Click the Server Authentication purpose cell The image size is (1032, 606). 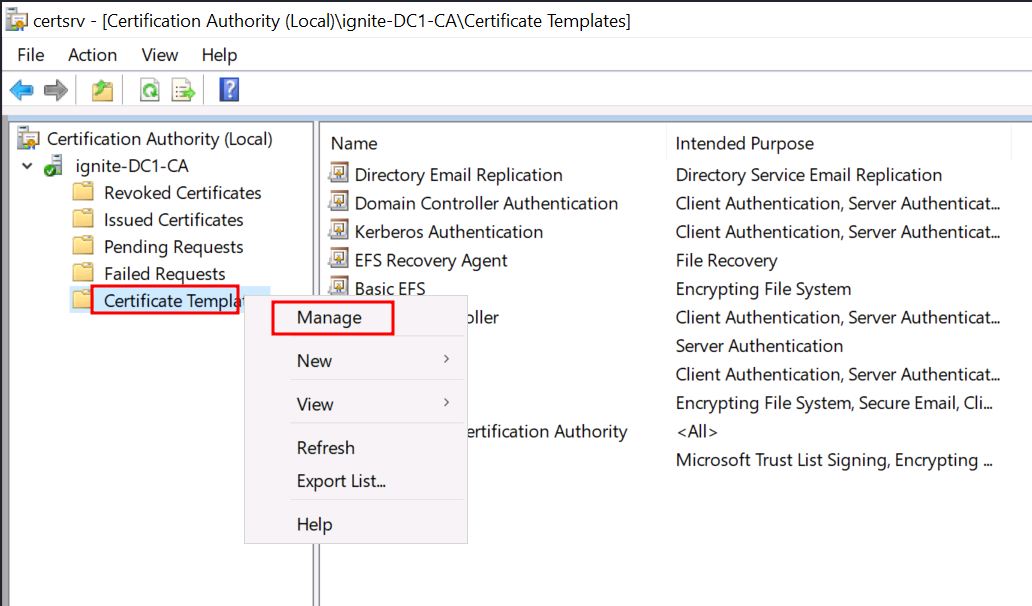click(x=759, y=346)
